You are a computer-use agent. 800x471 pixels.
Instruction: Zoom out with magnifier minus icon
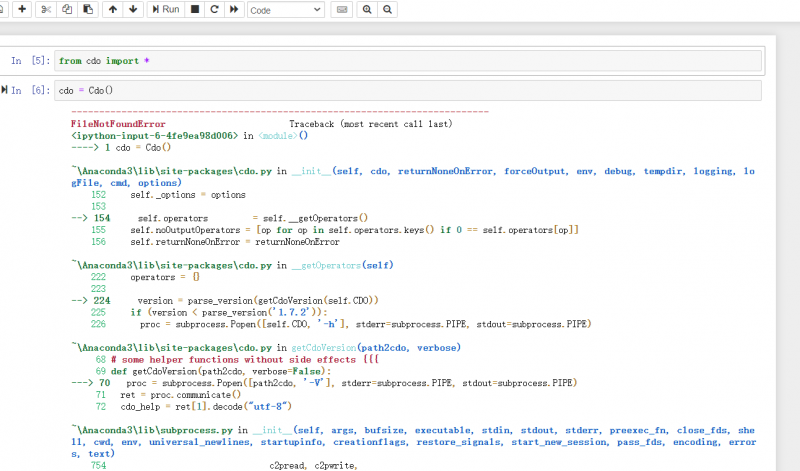point(387,9)
